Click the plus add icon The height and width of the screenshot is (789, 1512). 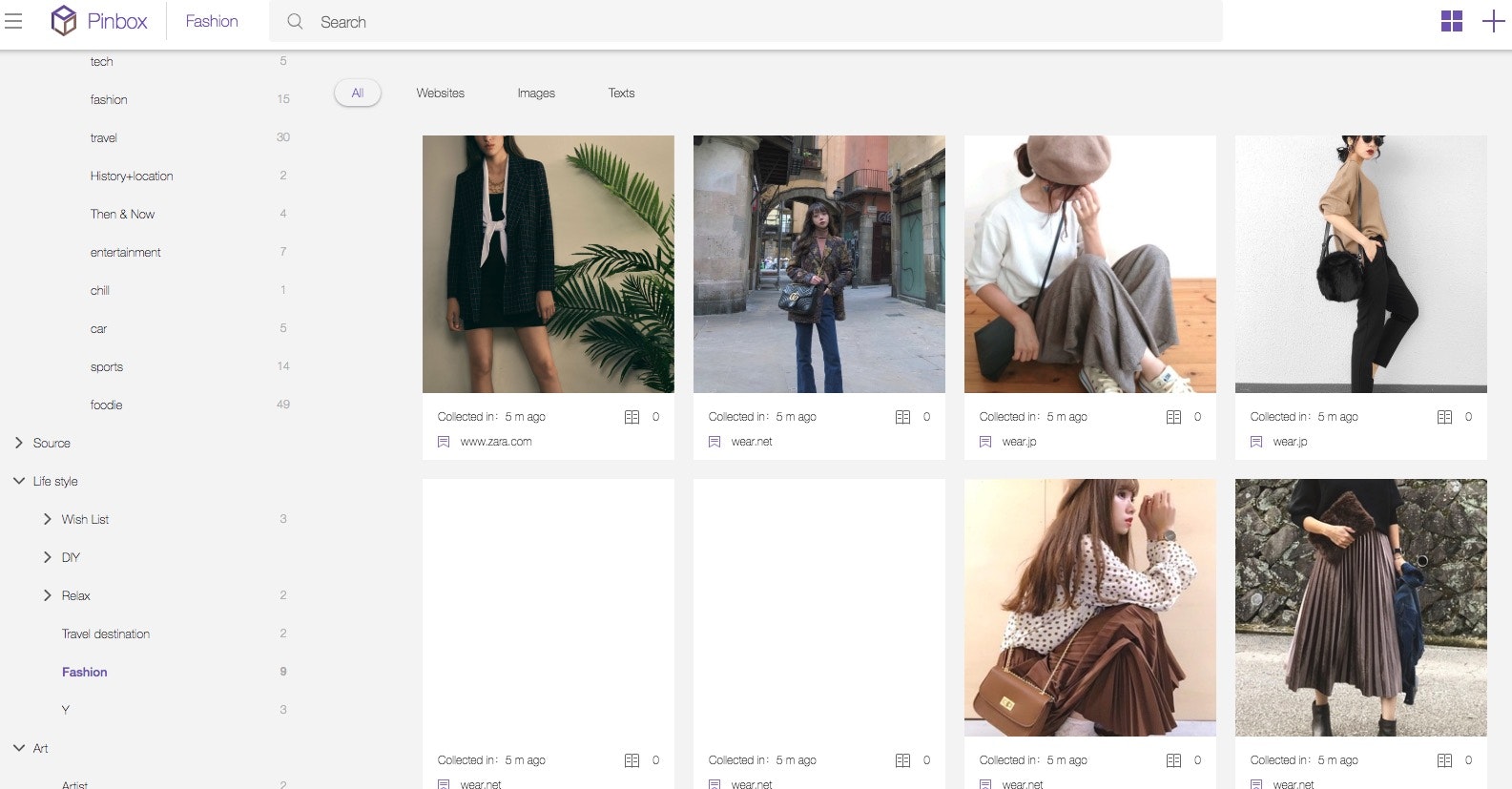[1493, 21]
